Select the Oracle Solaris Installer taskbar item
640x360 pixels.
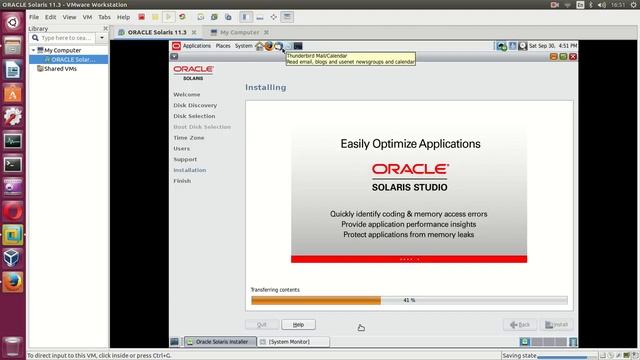220,342
